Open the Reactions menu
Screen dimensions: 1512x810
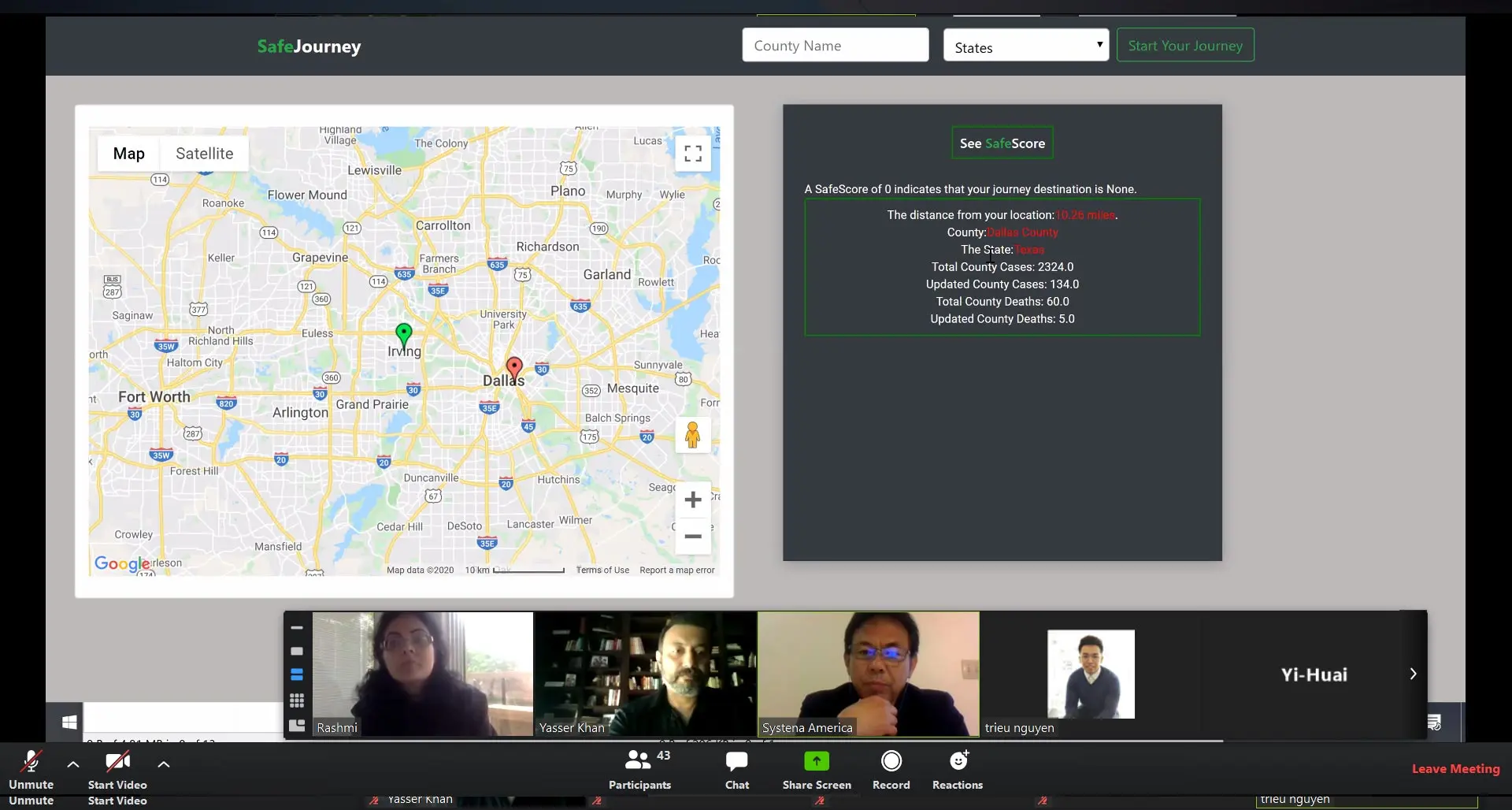click(x=958, y=762)
